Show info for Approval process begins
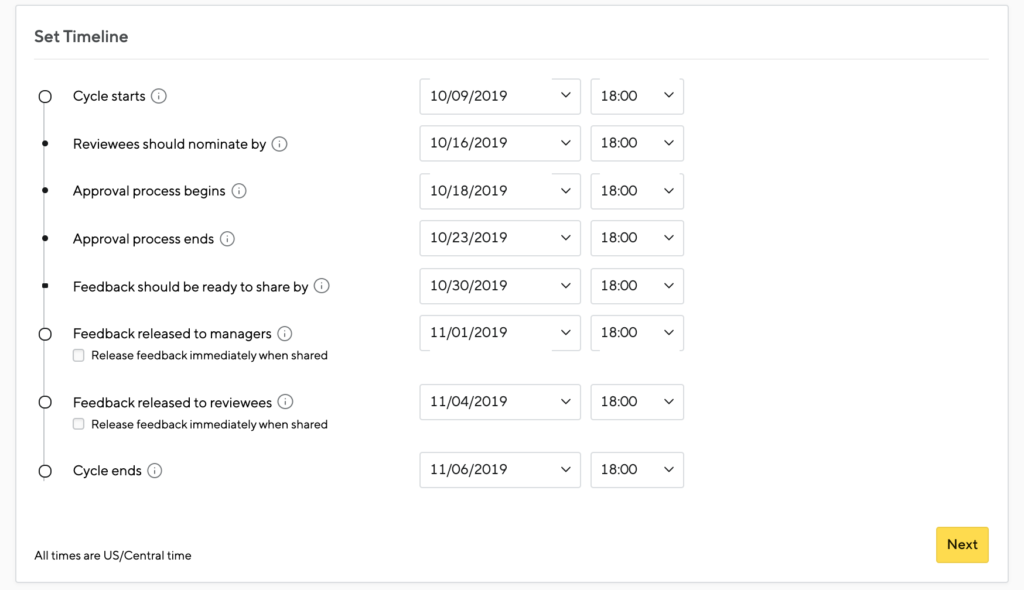This screenshot has height=590, width=1024. click(239, 191)
